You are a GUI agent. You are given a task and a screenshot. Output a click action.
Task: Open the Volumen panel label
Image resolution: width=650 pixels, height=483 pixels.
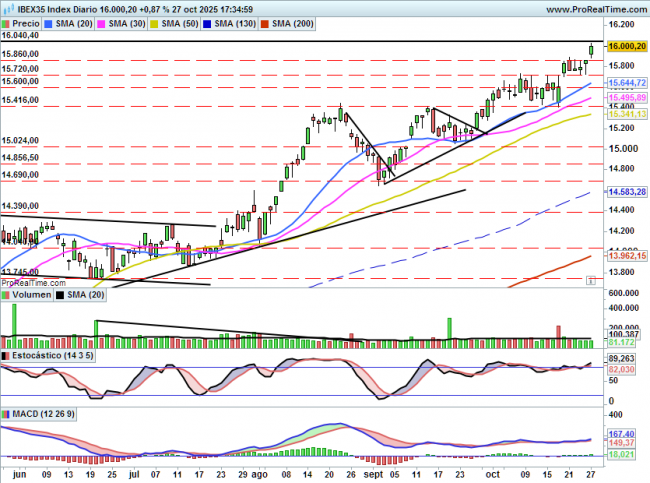[32, 295]
